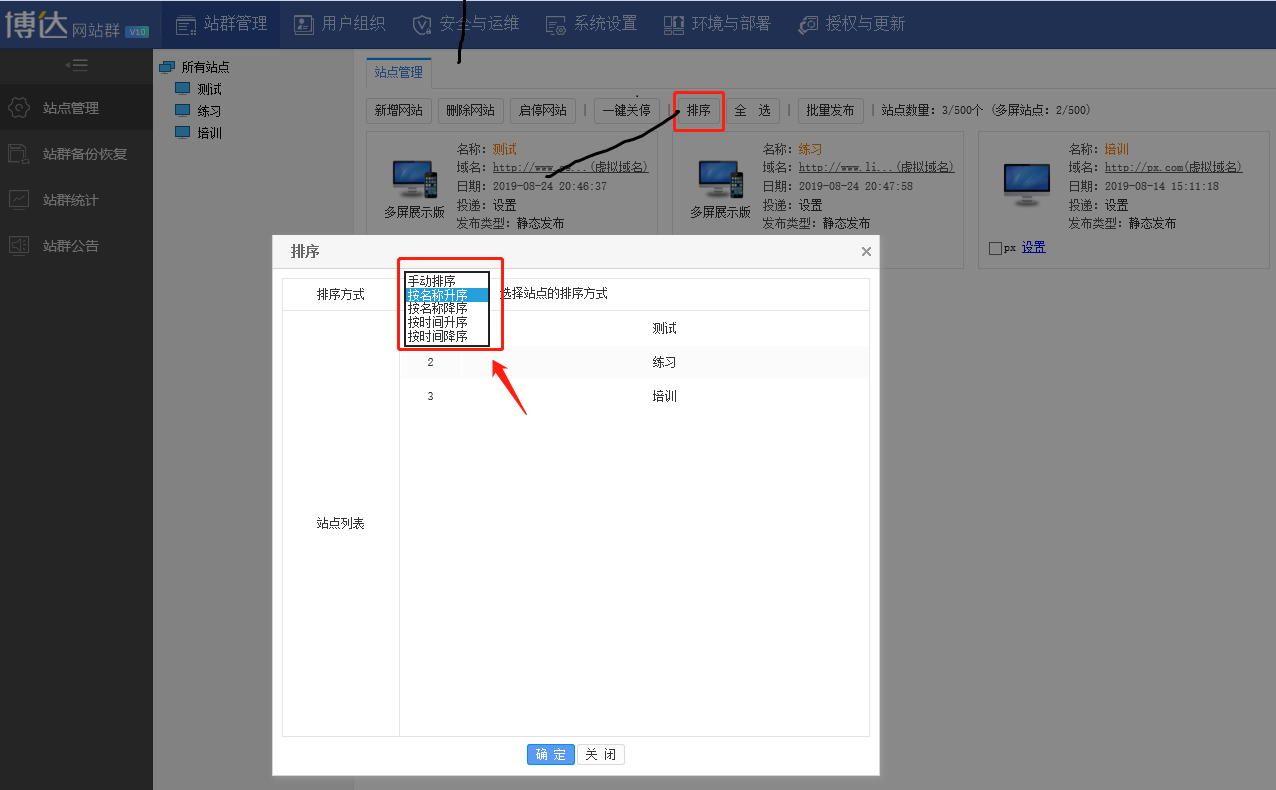
Task: Open the 系统设置 top menu
Action: click(592, 24)
